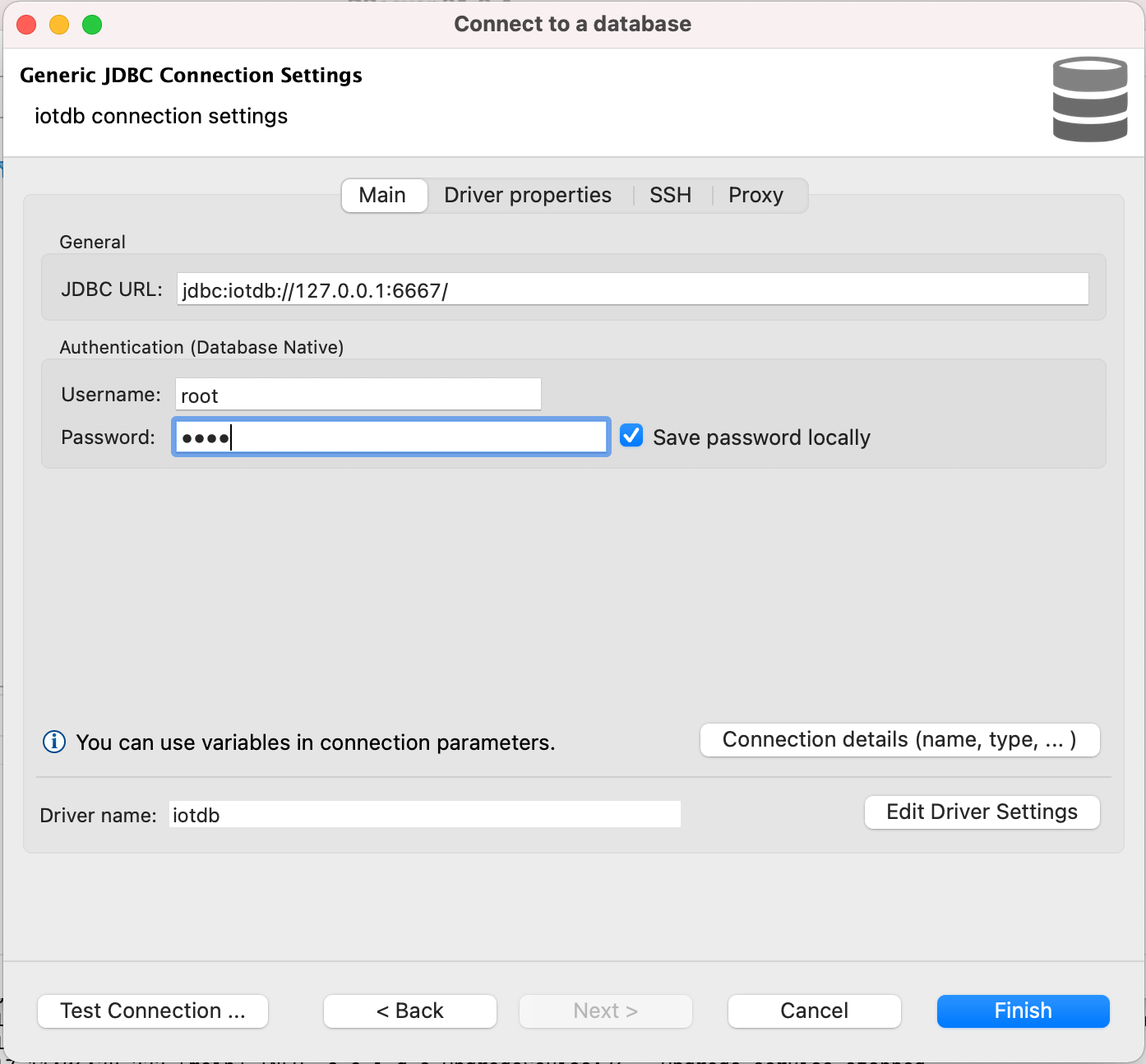This screenshot has width=1146, height=1064.
Task: Close the Connect to a database window
Action: tap(26, 25)
